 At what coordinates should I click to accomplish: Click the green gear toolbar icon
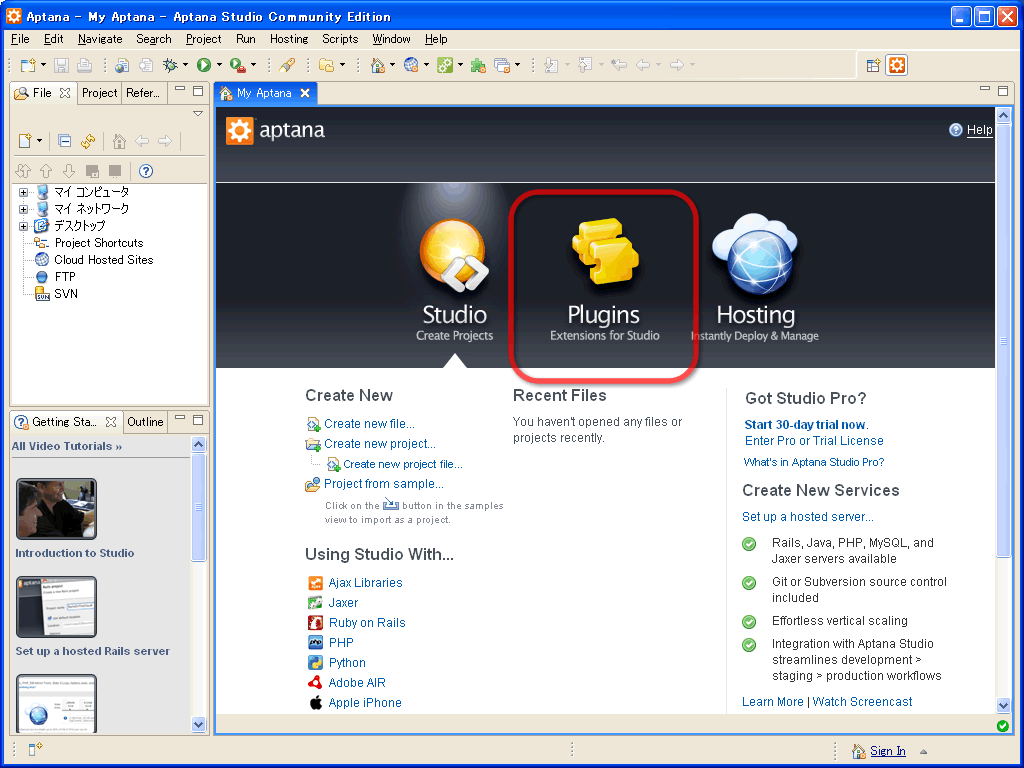[x=445, y=65]
